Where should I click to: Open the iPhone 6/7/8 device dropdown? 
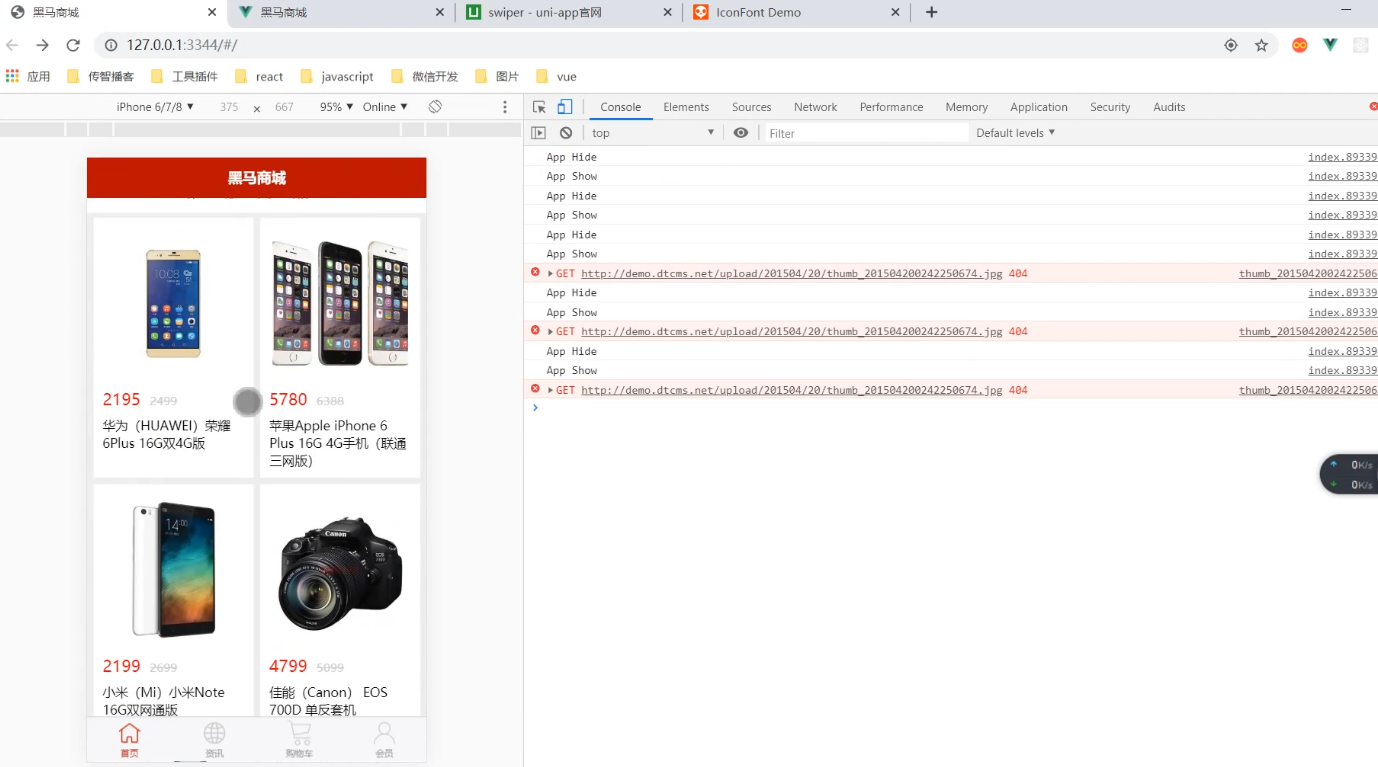click(x=155, y=107)
